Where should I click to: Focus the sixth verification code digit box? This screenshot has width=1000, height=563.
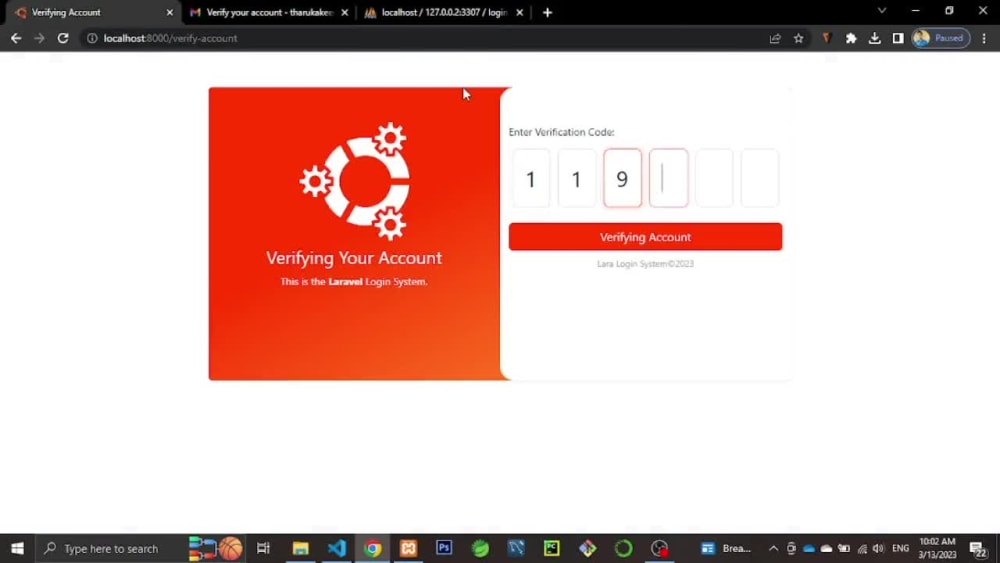(x=760, y=179)
